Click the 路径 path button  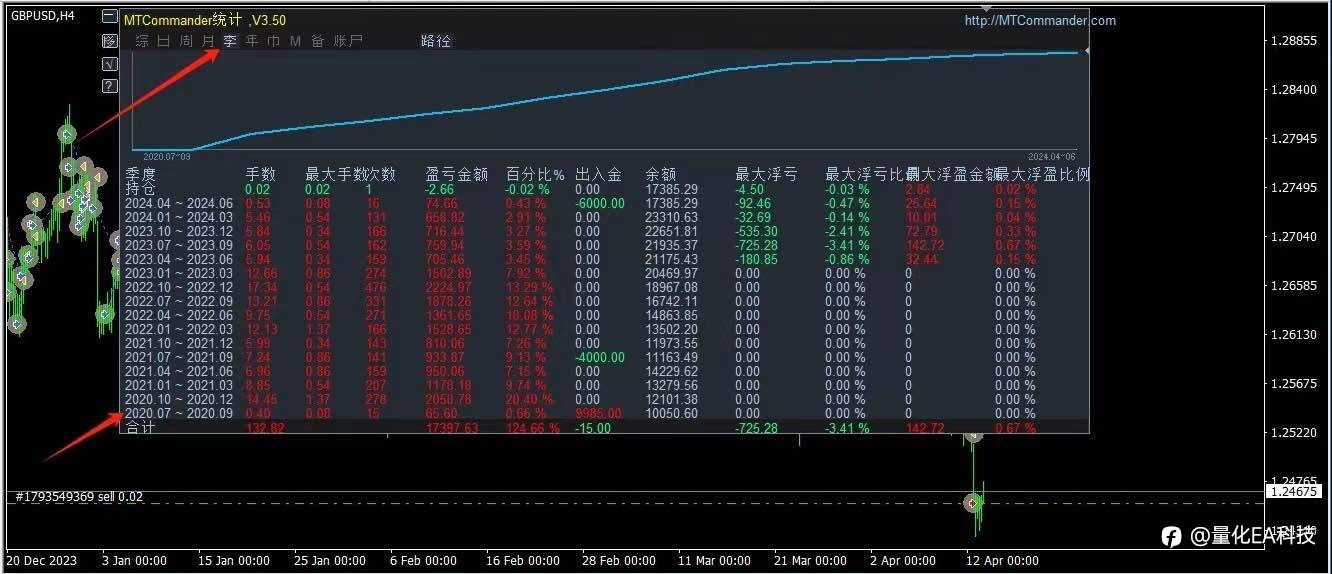click(436, 41)
